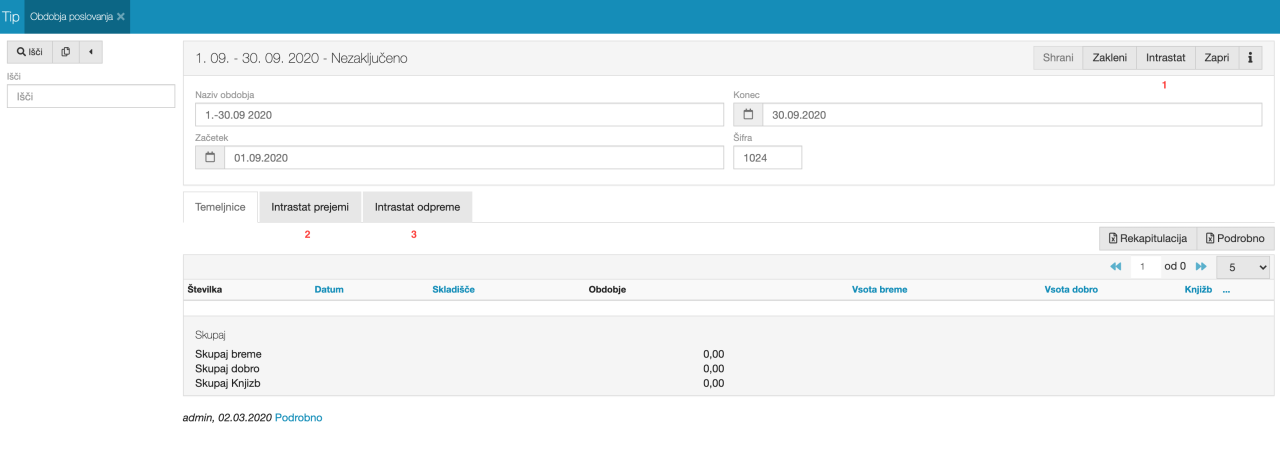Open the rows-per-page dropdown showing 5
Image resolution: width=1280 pixels, height=455 pixels.
[1243, 267]
